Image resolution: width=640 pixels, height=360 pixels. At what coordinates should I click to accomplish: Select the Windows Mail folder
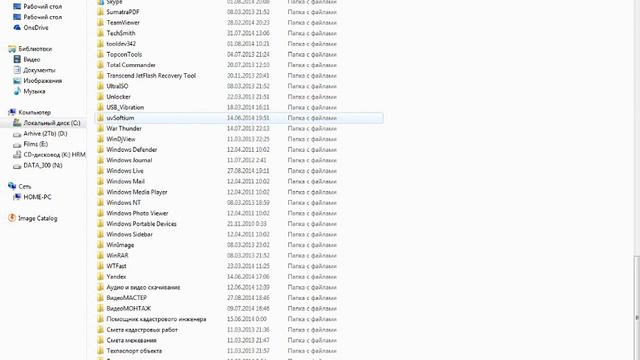pyautogui.click(x=125, y=182)
